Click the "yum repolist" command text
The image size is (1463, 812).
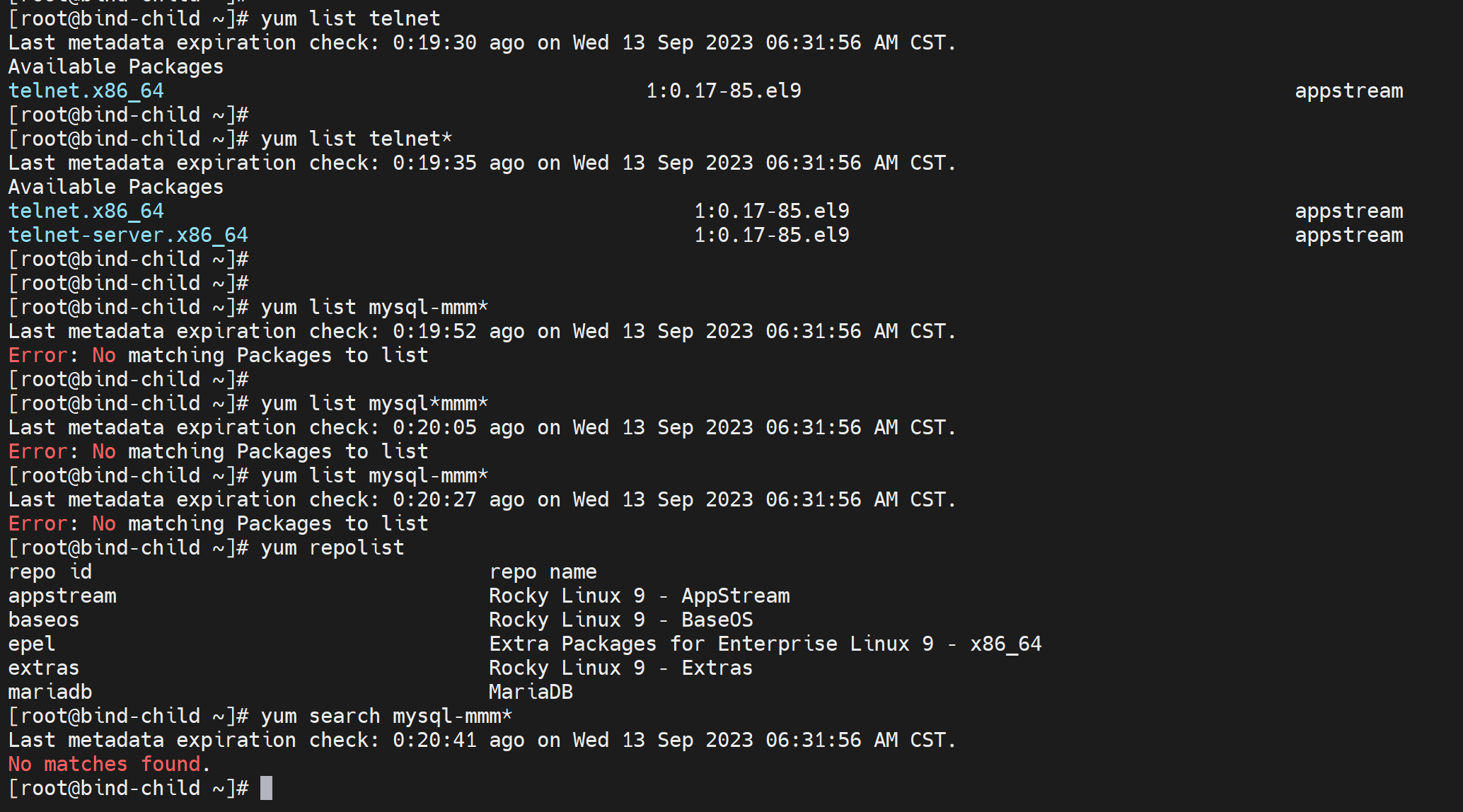point(332,547)
